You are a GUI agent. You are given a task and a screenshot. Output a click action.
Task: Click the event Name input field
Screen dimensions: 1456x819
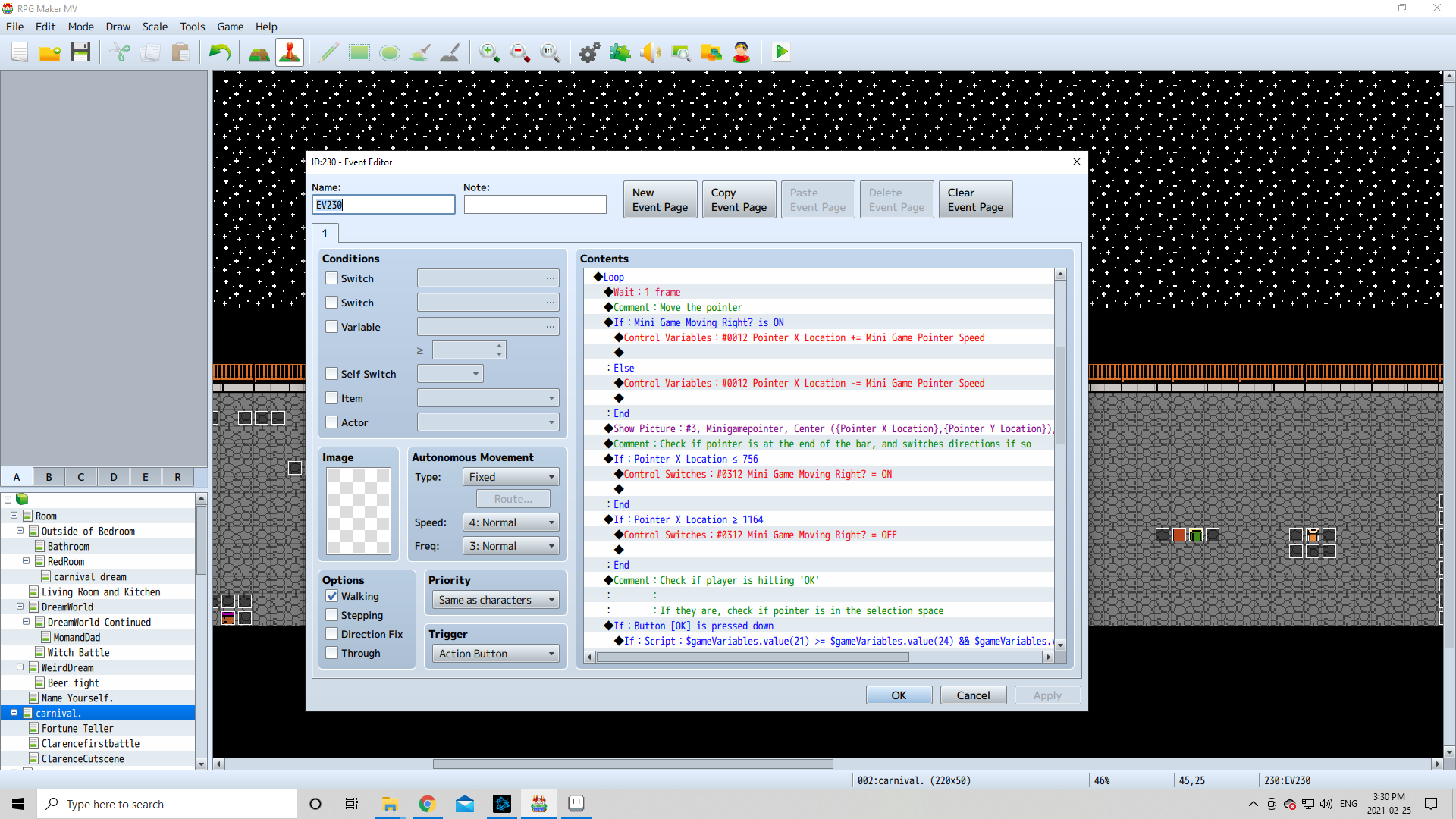point(384,205)
